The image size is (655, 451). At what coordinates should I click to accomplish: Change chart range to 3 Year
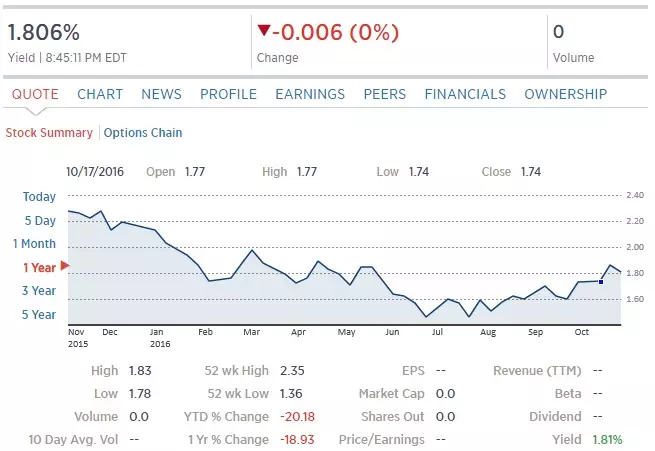(x=40, y=291)
